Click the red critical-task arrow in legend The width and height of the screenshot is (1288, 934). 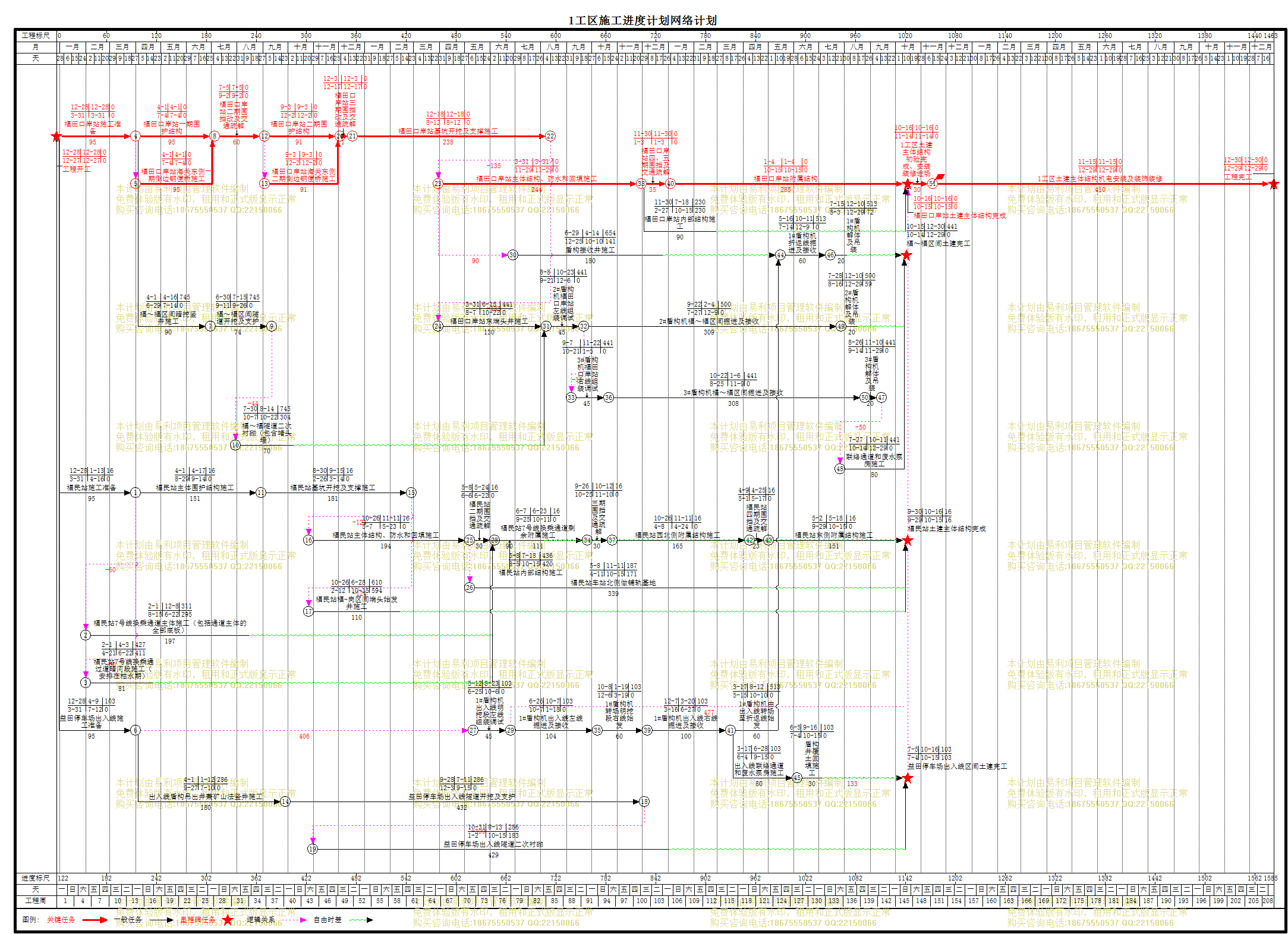click(x=95, y=920)
